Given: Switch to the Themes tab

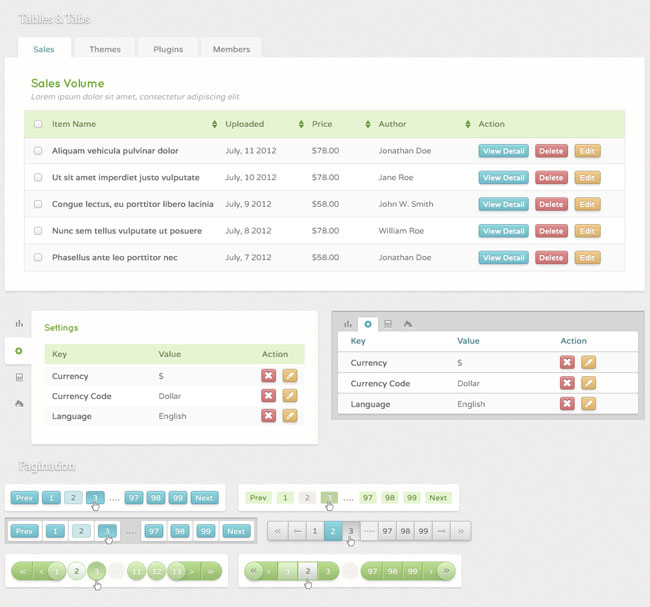Looking at the screenshot, I should [105, 49].
